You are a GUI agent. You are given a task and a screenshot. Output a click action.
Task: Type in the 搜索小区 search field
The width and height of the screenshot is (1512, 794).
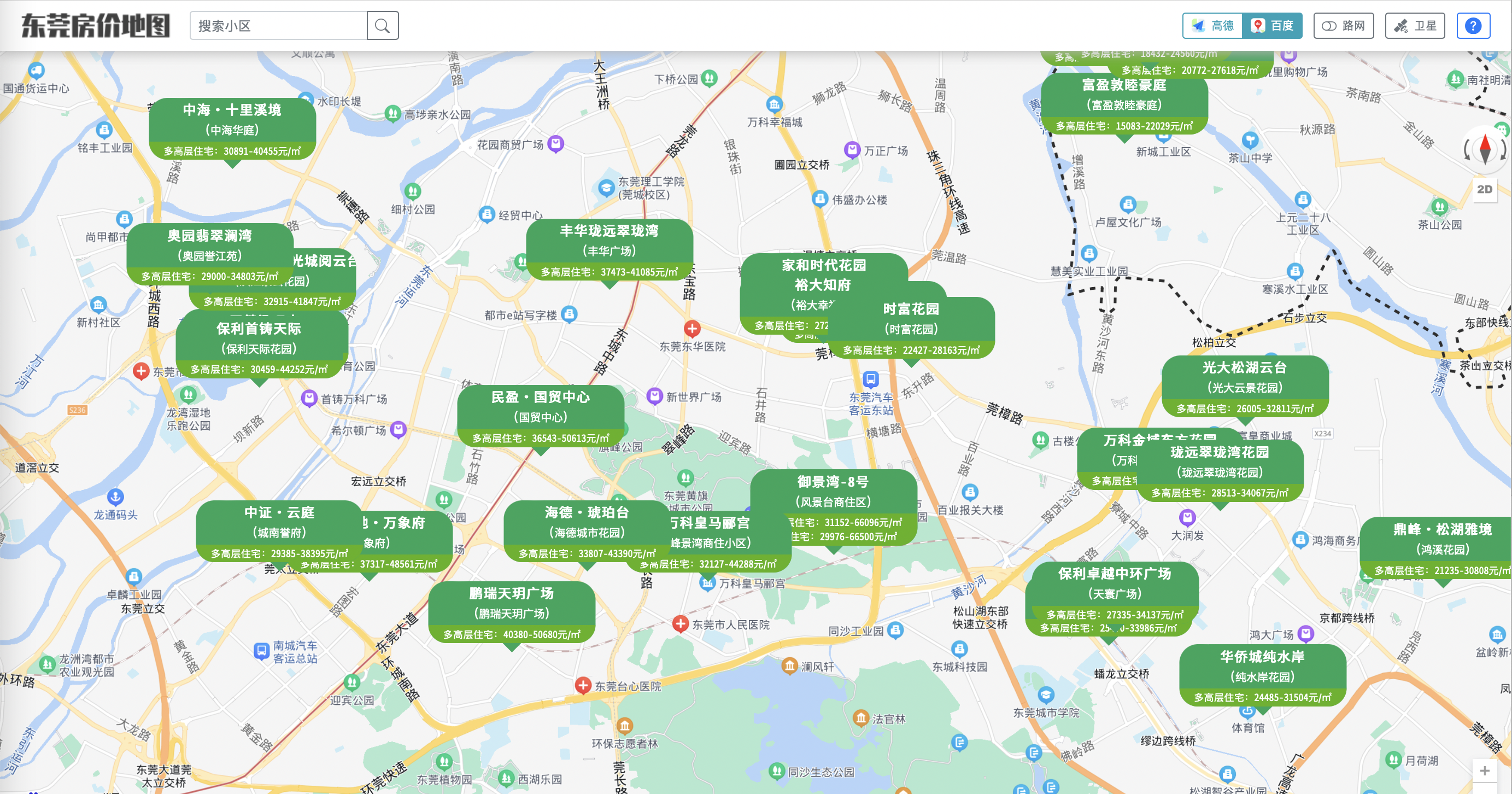[278, 26]
